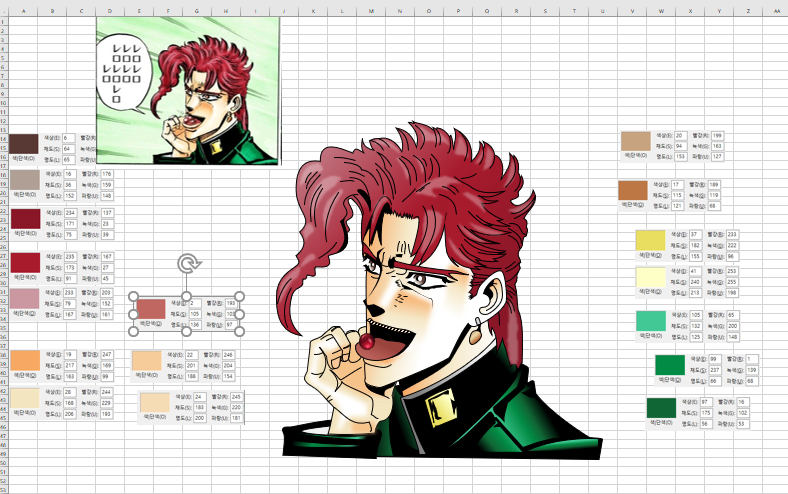
Task: Click the Select All corner of the sheet
Action: pyautogui.click(x=4, y=11)
